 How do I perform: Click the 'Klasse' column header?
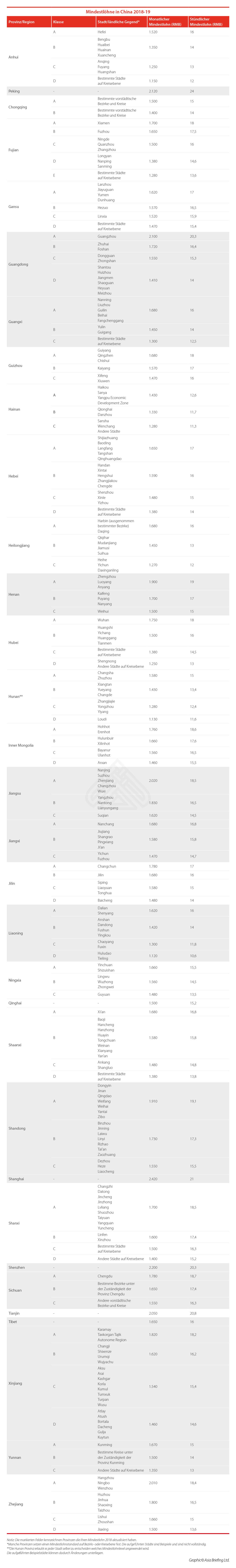(58, 22)
